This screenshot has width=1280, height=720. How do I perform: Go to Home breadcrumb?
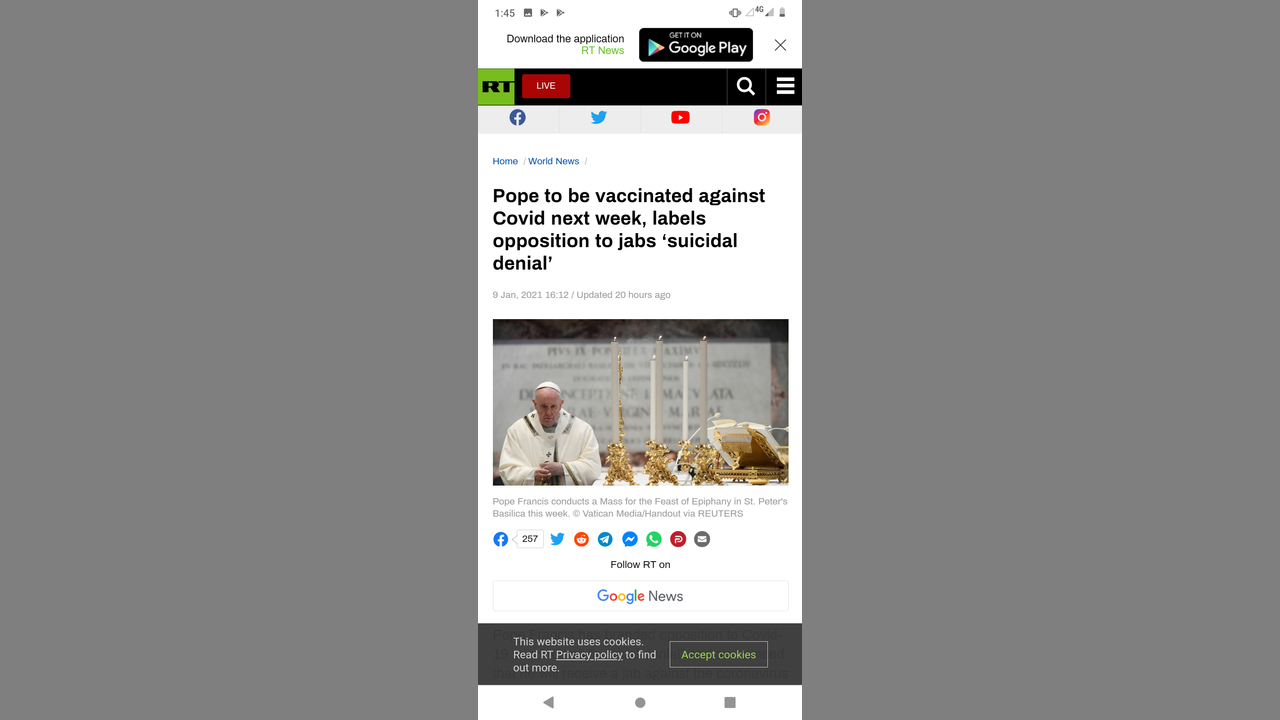pyautogui.click(x=505, y=161)
